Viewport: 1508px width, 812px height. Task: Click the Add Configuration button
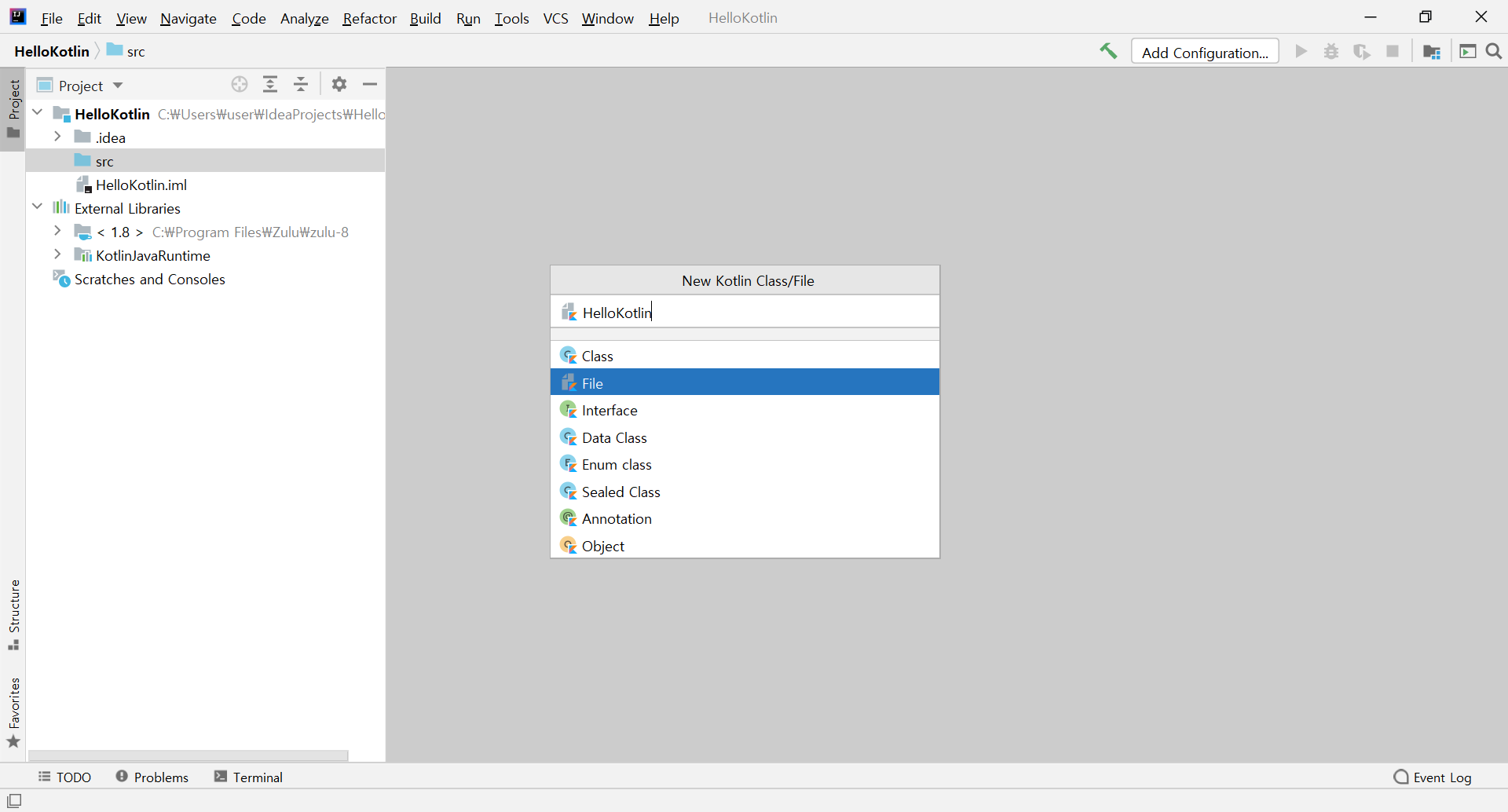(1205, 52)
